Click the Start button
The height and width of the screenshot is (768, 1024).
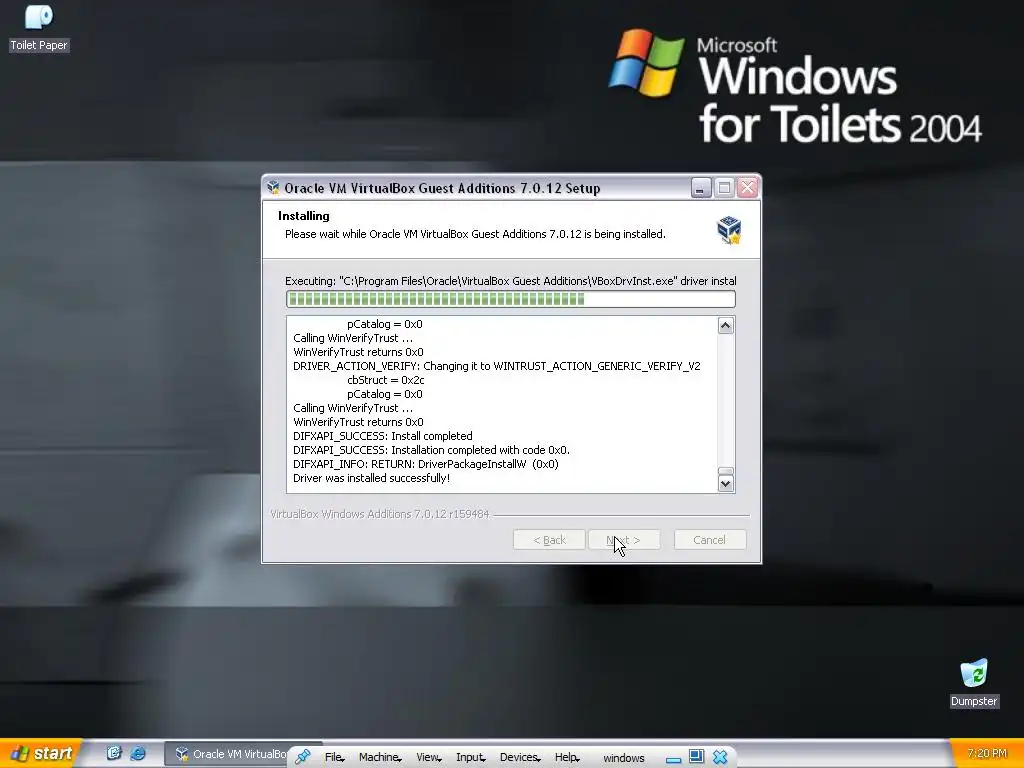pyautogui.click(x=41, y=754)
